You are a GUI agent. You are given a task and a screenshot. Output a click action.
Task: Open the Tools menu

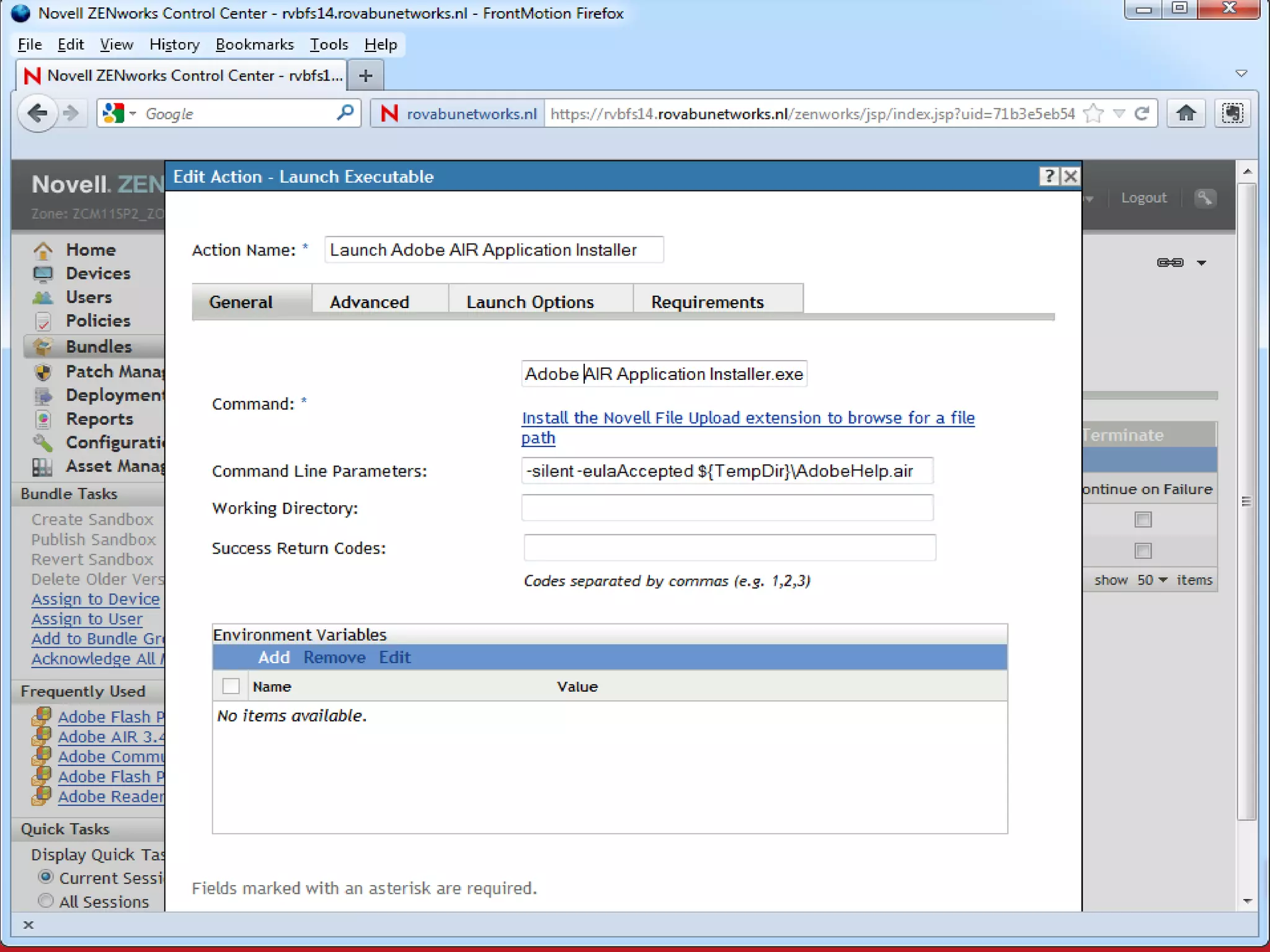329,45
